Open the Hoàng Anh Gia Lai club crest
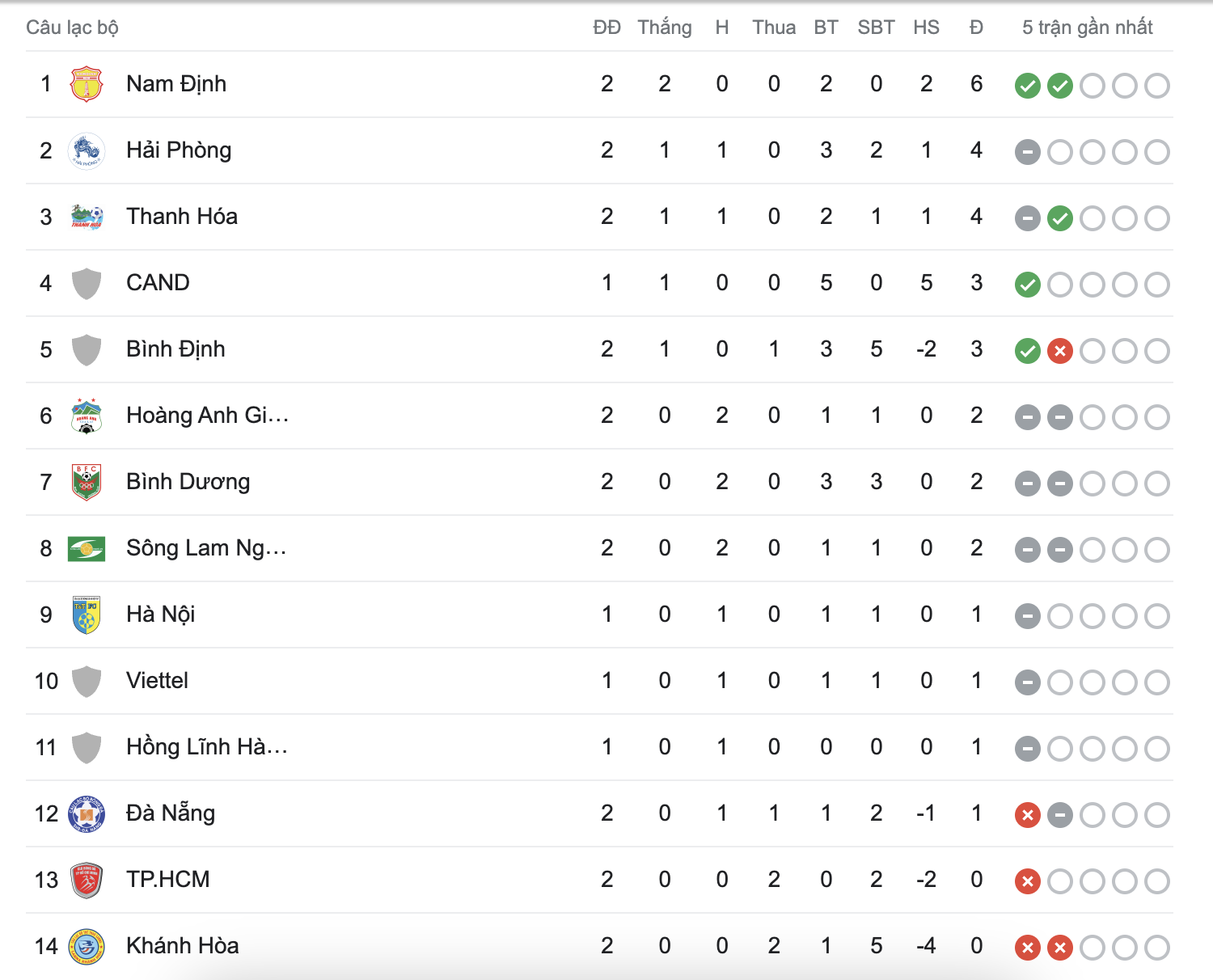 pos(86,415)
